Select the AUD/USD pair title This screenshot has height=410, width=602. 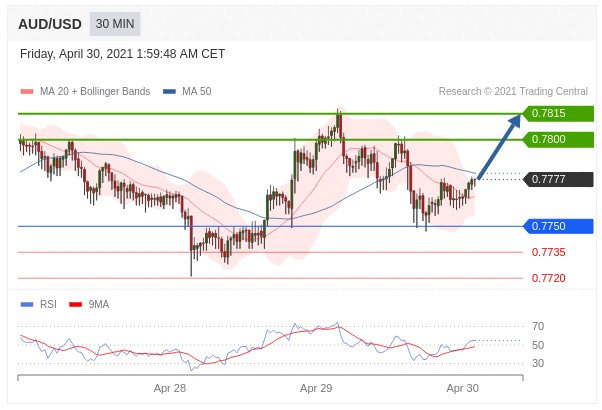coord(50,24)
